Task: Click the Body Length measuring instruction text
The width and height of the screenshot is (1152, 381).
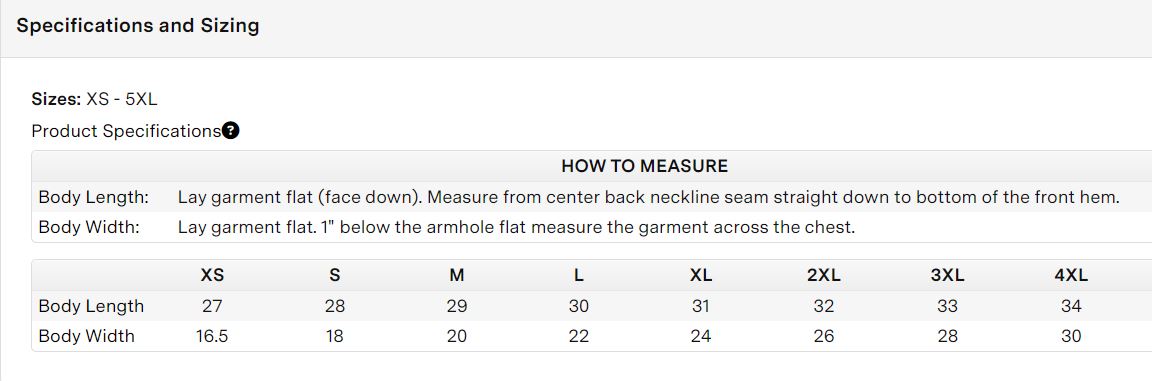Action: coord(649,197)
